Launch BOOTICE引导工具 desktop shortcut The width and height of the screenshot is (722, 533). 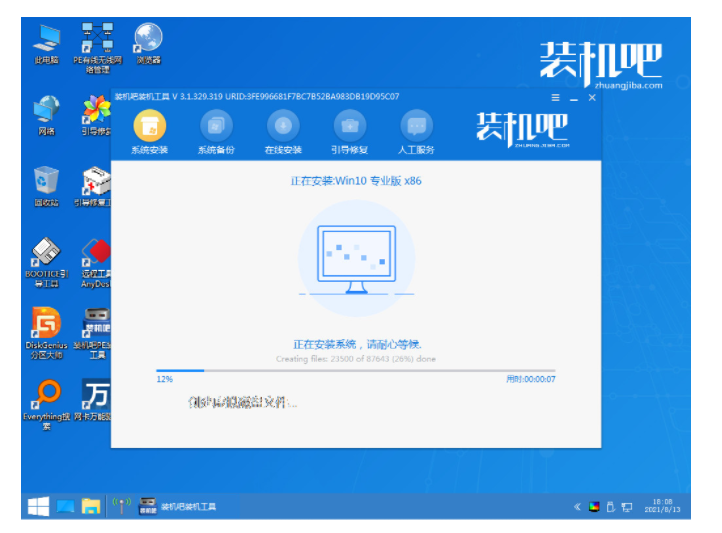pyautogui.click(x=47, y=262)
